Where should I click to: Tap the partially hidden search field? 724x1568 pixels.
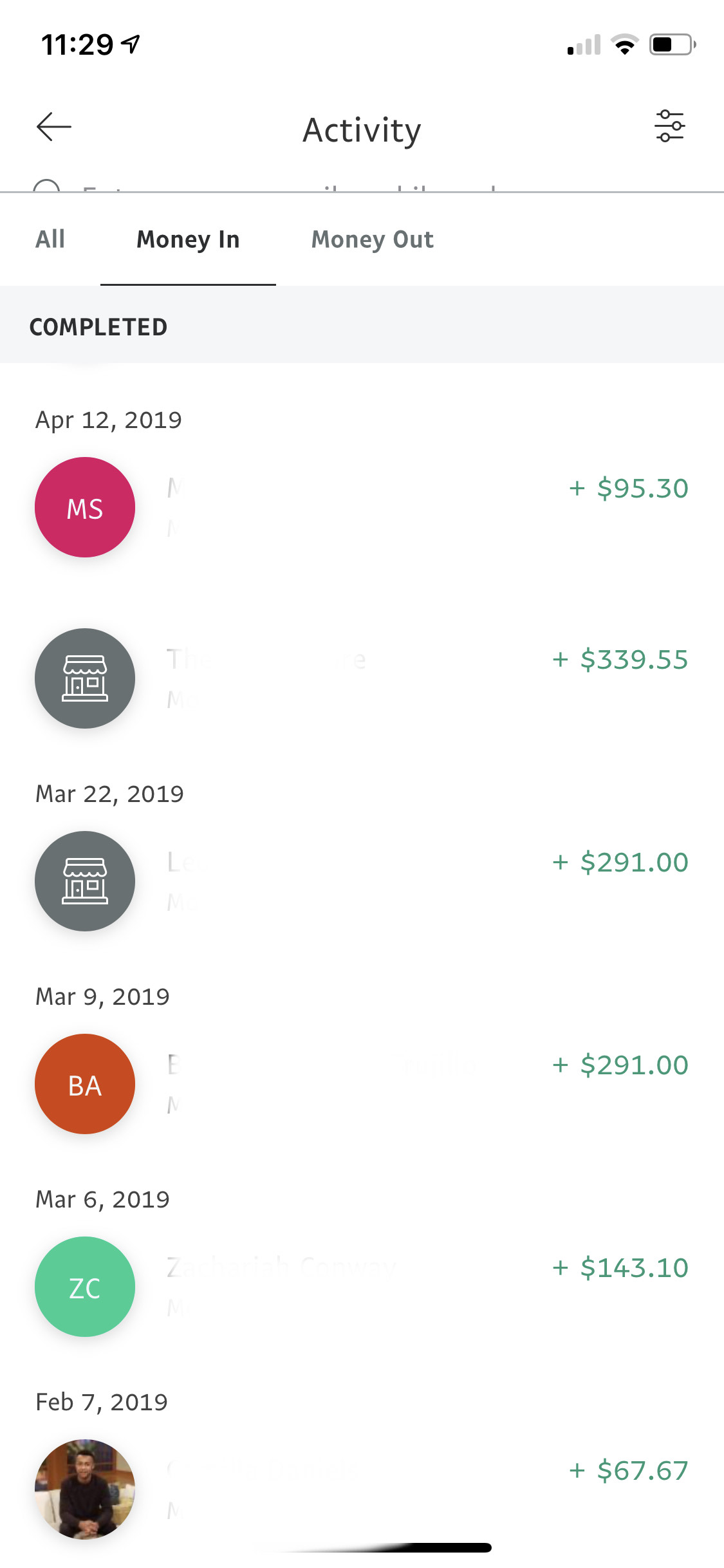tap(290, 187)
